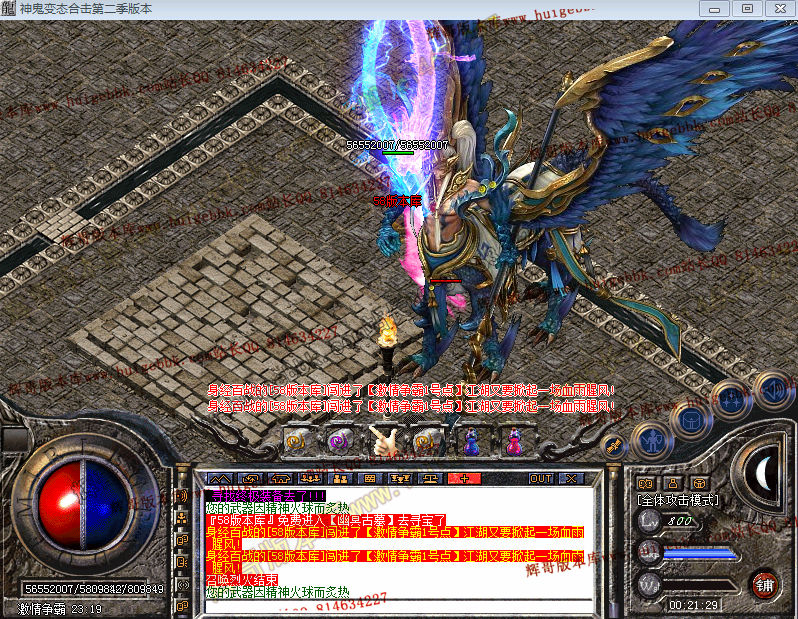Viewport: 798px width, 619px height.
Task: Toggle the third chat channel filter icon
Action: 182,540
